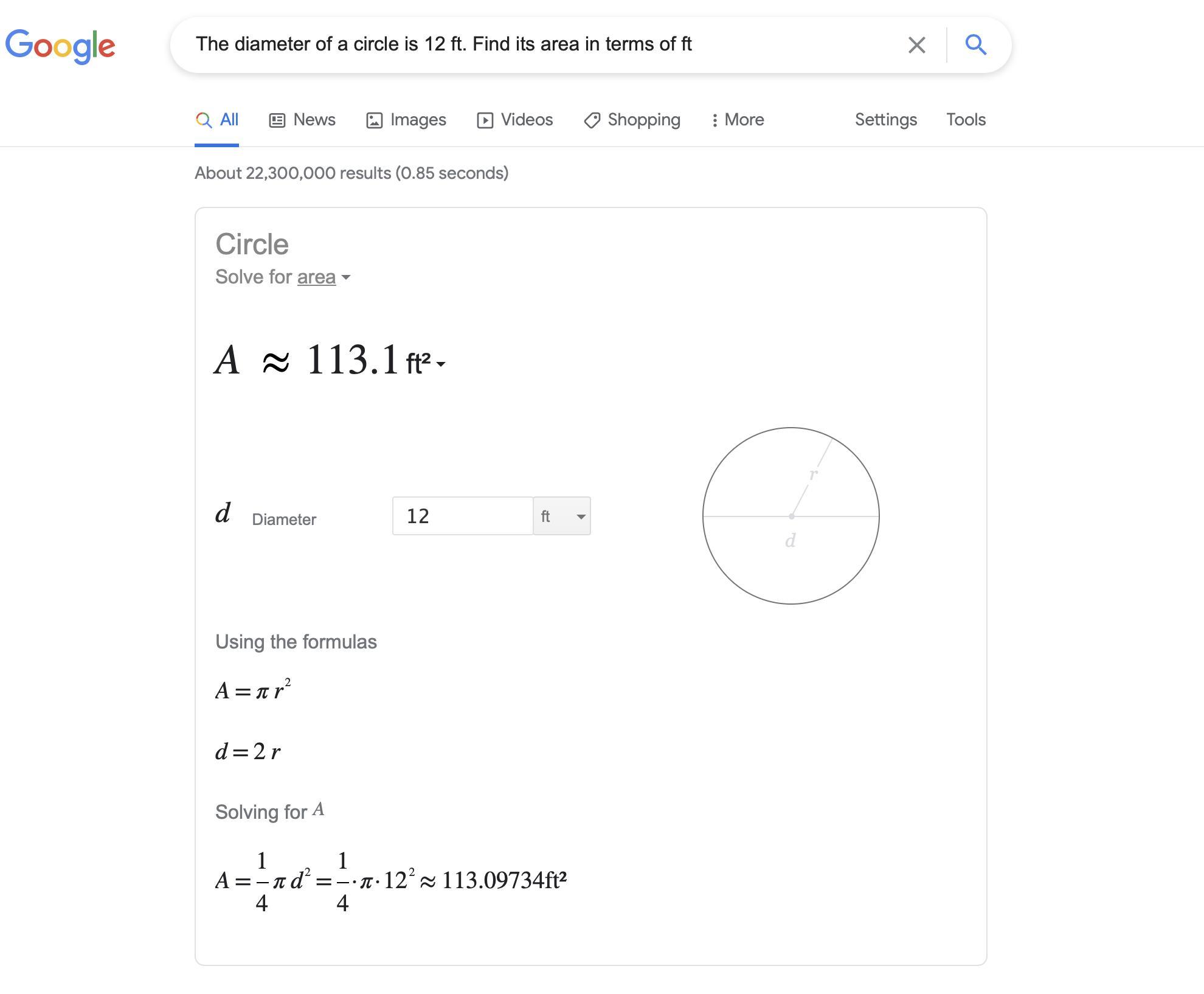1204x994 pixels.
Task: Open the diameter ft unit dropdown
Action: pos(562,516)
